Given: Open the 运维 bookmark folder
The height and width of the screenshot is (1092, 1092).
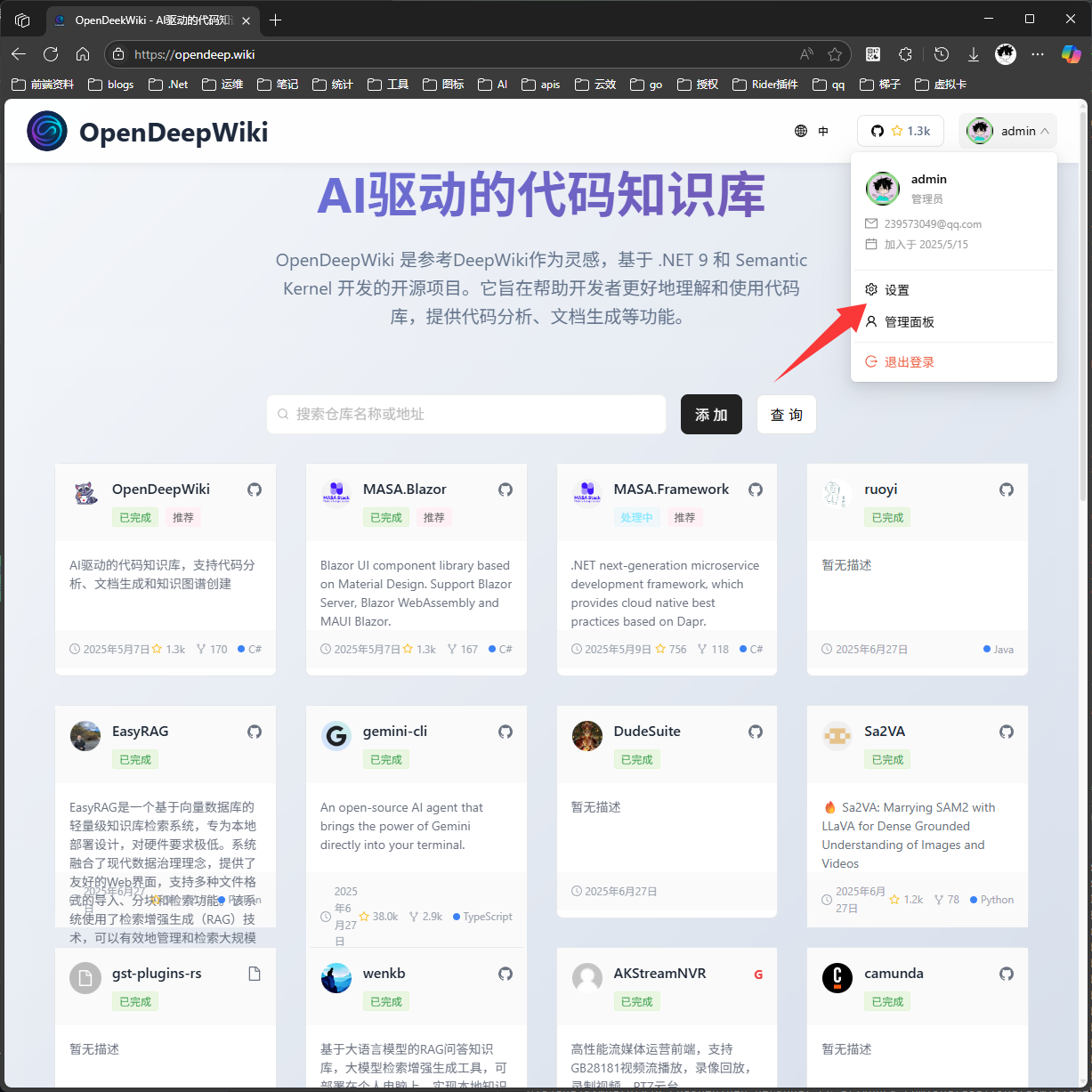Looking at the screenshot, I should 222,85.
